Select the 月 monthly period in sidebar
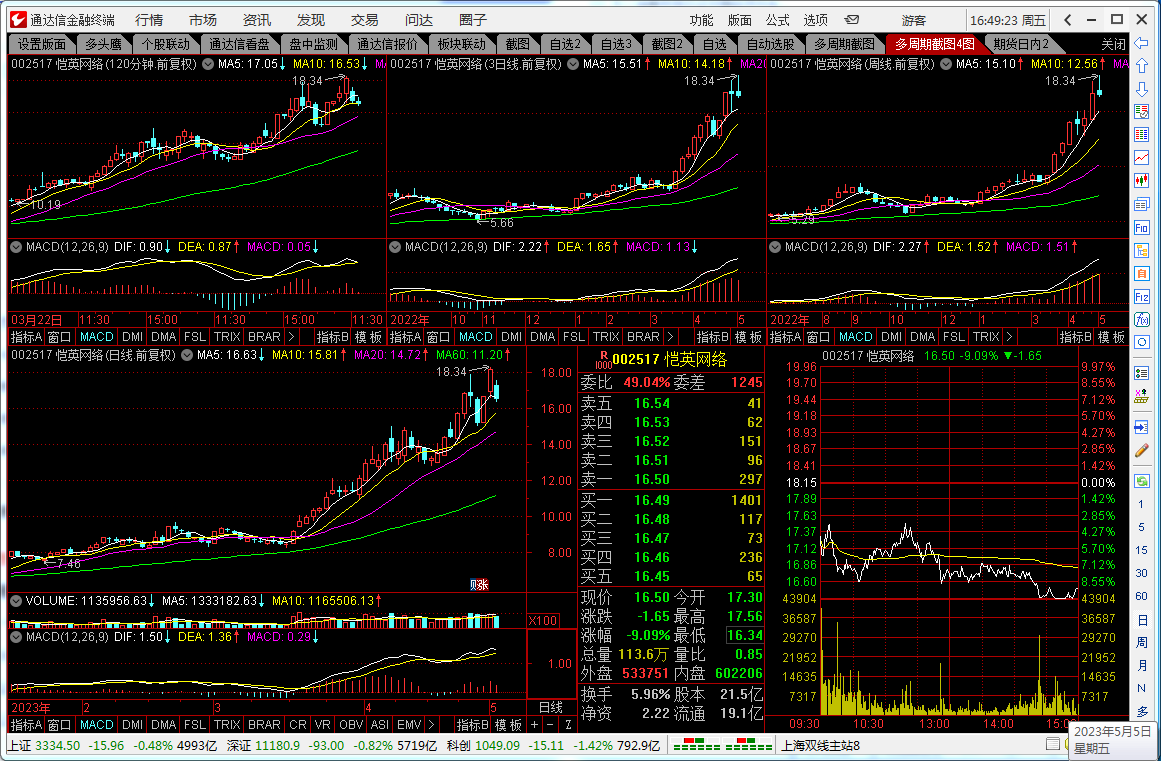Screen dimensions: 1161x761 (1141, 666)
